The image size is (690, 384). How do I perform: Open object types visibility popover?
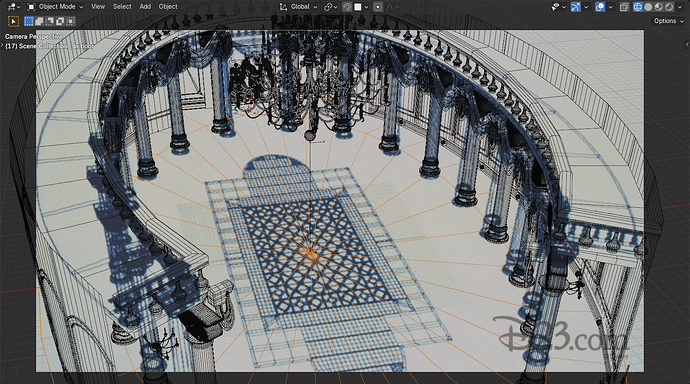click(x=558, y=7)
